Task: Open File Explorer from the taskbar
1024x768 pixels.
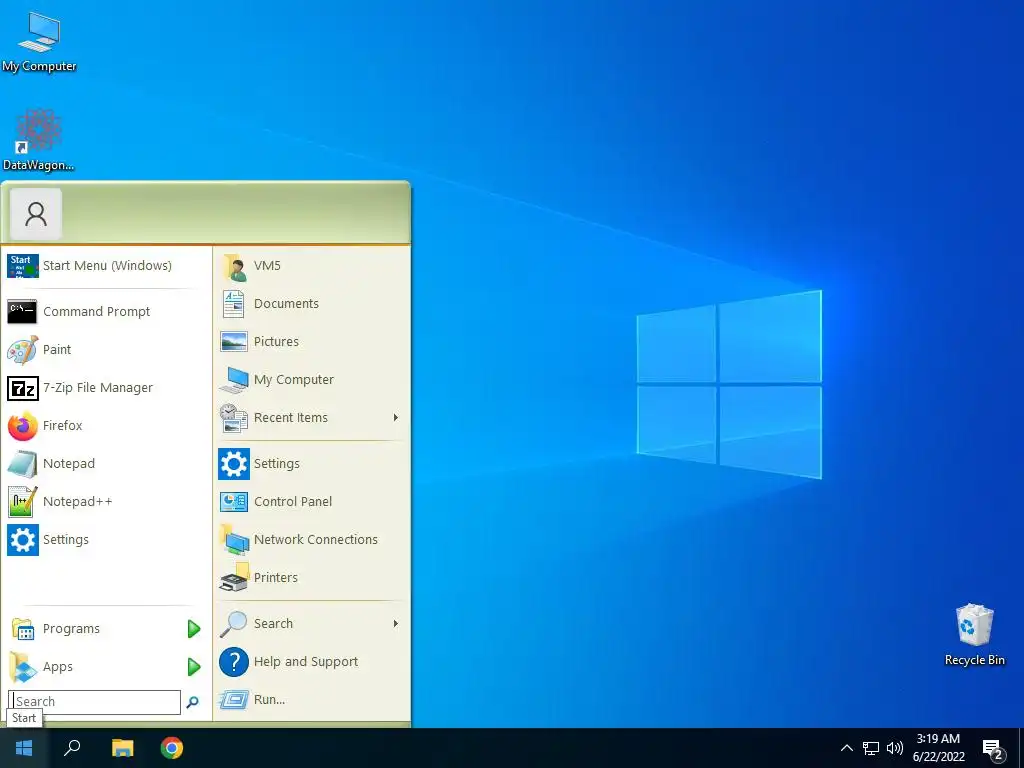Action: point(122,748)
